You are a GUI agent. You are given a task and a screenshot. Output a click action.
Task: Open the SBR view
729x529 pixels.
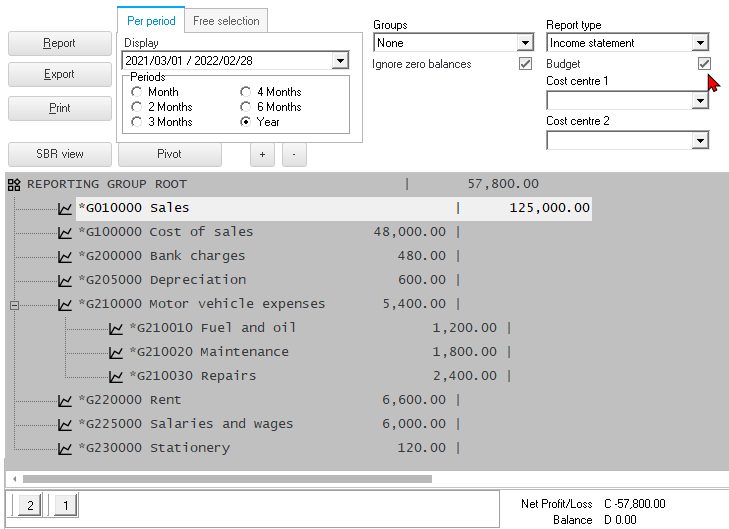click(59, 154)
